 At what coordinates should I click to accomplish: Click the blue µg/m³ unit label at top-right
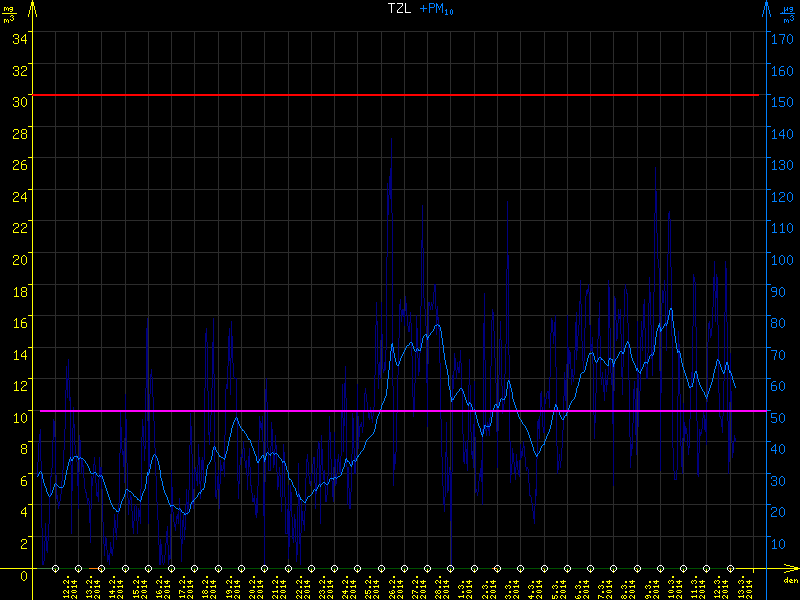[x=789, y=15]
